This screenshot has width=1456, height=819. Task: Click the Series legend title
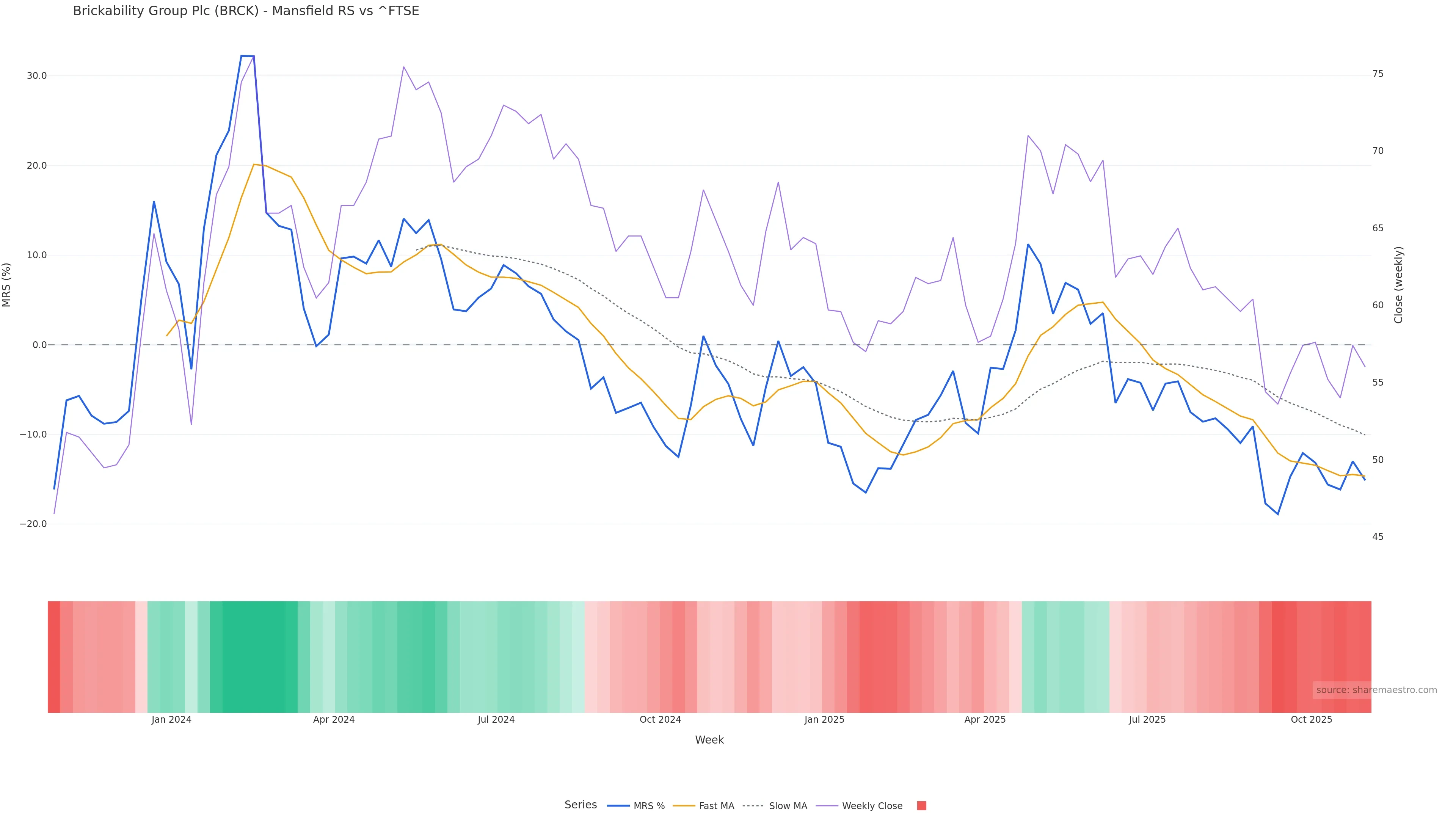pos(581,805)
